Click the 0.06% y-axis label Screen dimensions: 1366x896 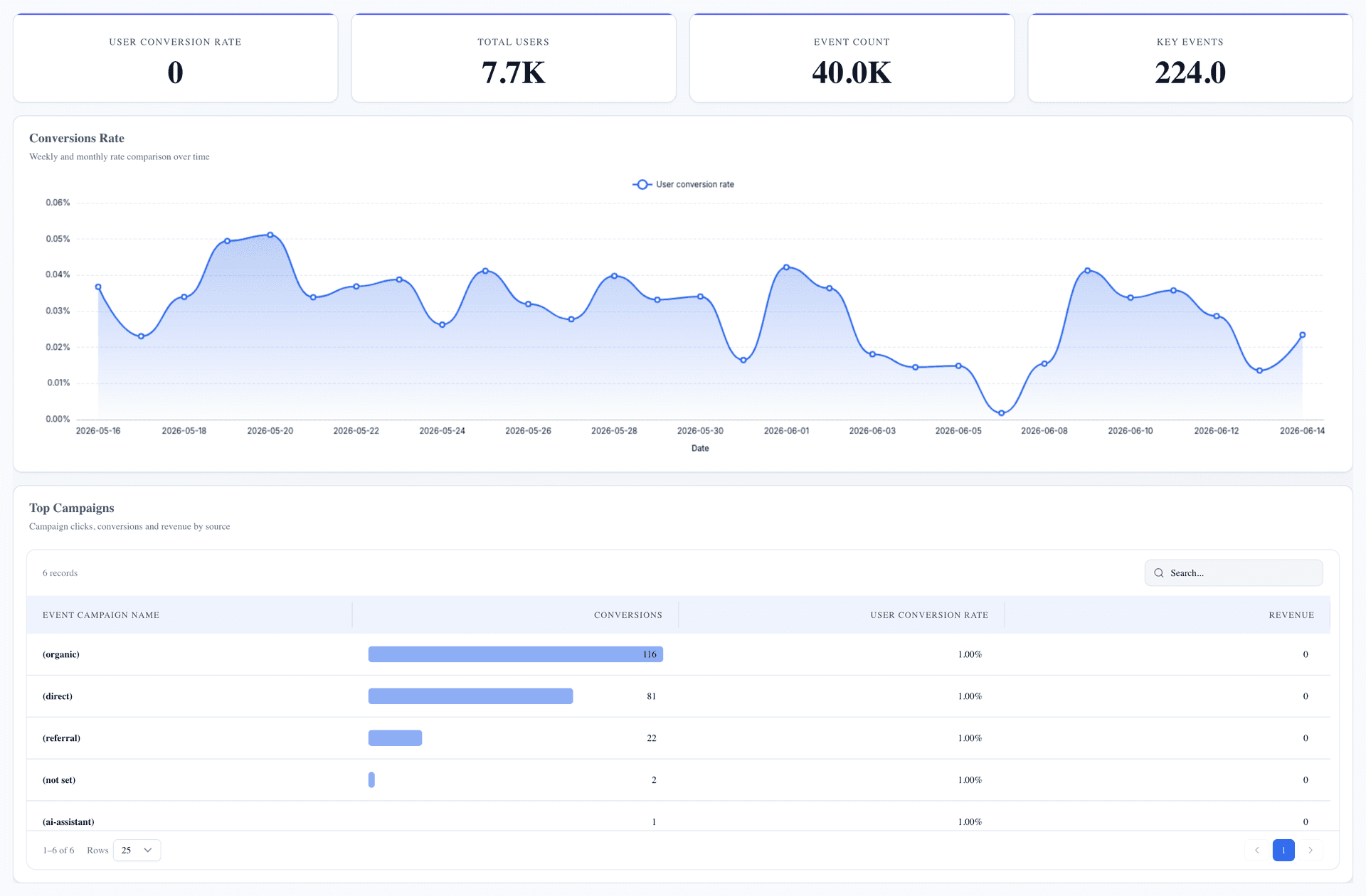pyautogui.click(x=58, y=203)
